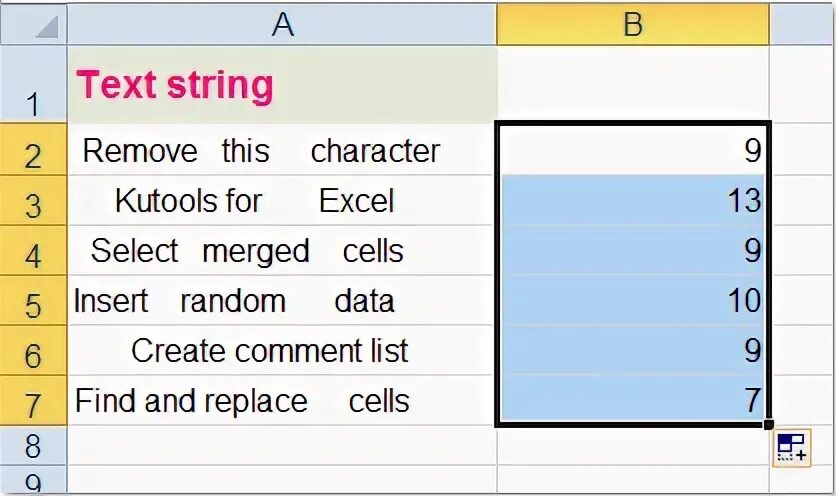Viewport: 836px width, 496px height.
Task: Select row 6 header
Action: 34,351
